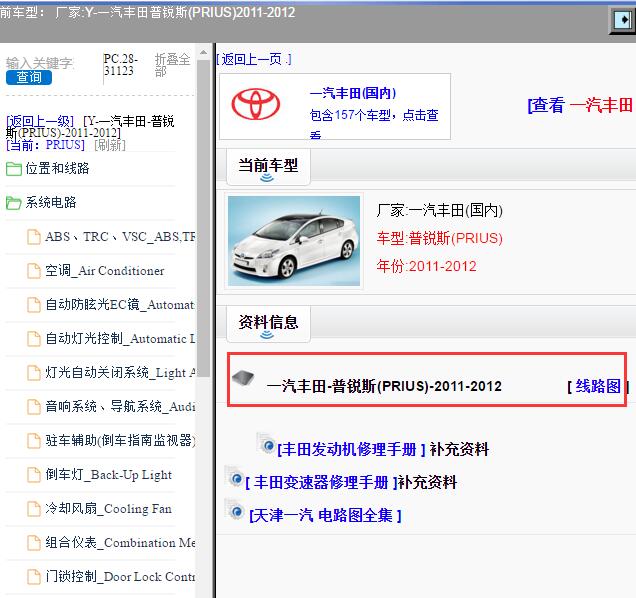Click the sidebar vertical scrollbar thumb
The height and width of the screenshot is (598, 636).
(x=204, y=218)
